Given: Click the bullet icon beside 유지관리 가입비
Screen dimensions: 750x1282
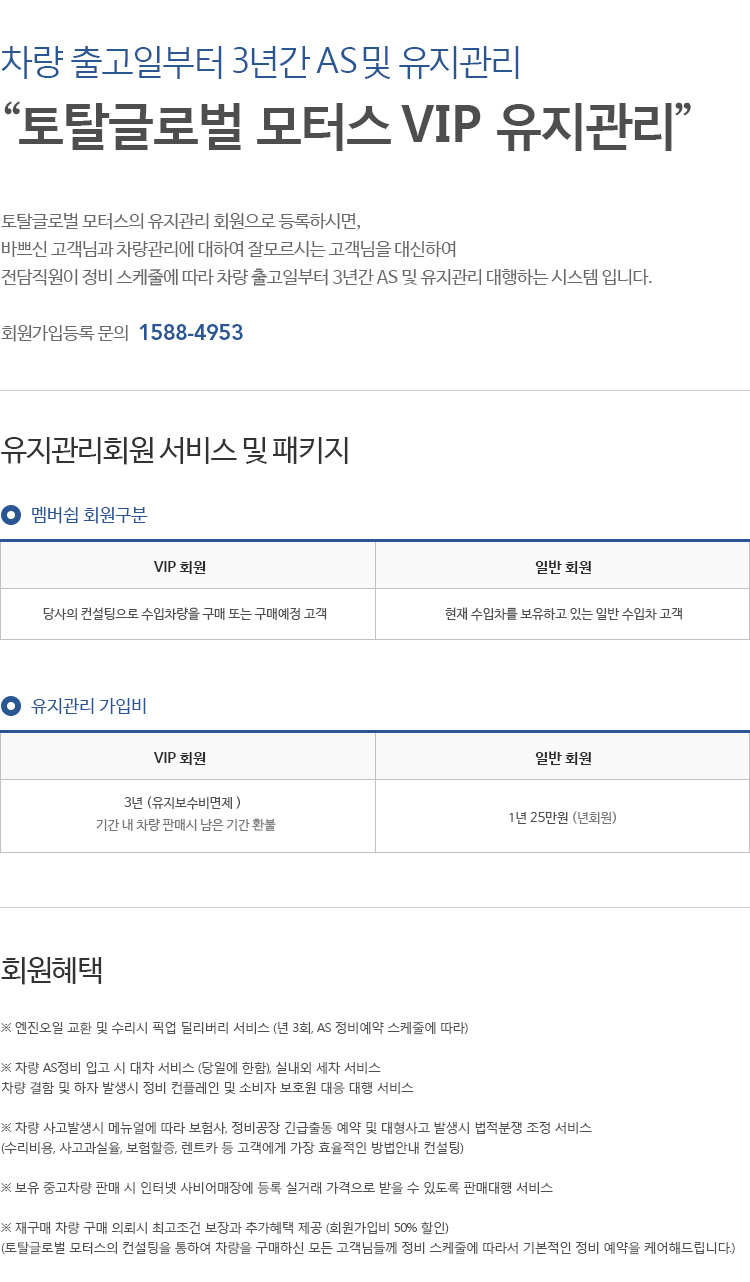Looking at the screenshot, I should [x=11, y=707].
